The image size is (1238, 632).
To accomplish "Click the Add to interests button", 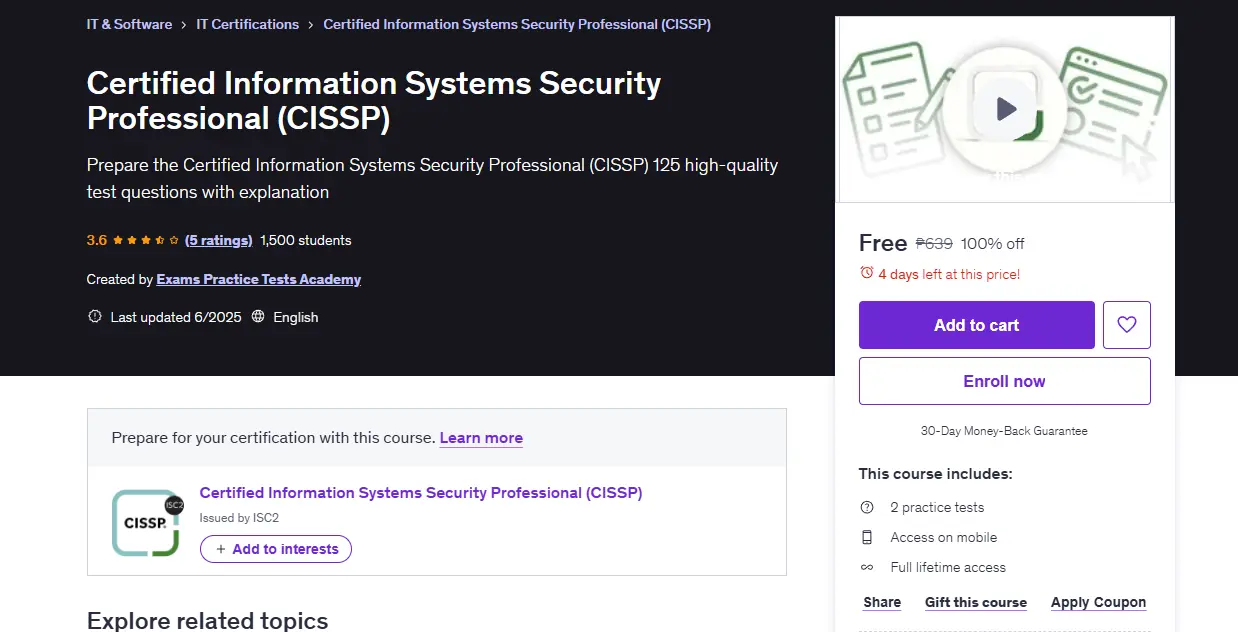I will pos(276,549).
